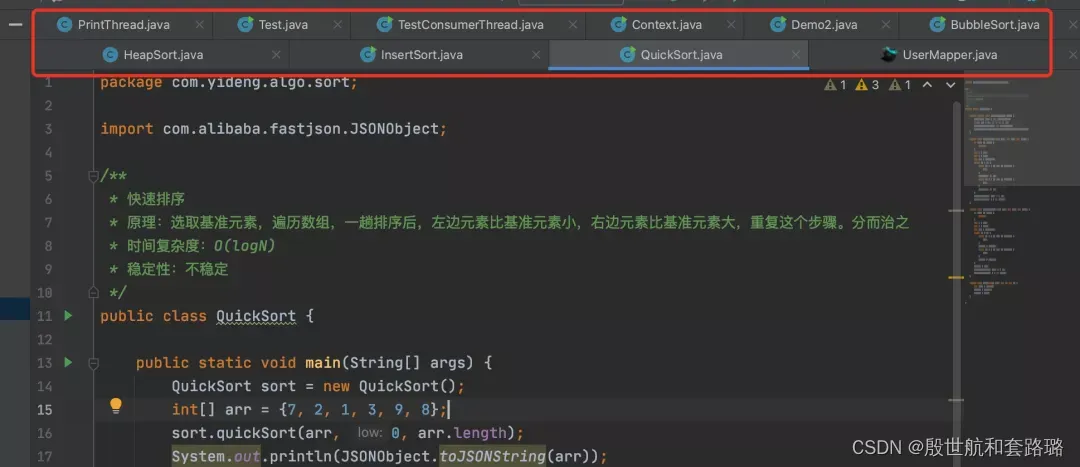This screenshot has width=1080, height=467.
Task: Click the package declaration com.yideng.algo.sort
Action: (x=264, y=83)
